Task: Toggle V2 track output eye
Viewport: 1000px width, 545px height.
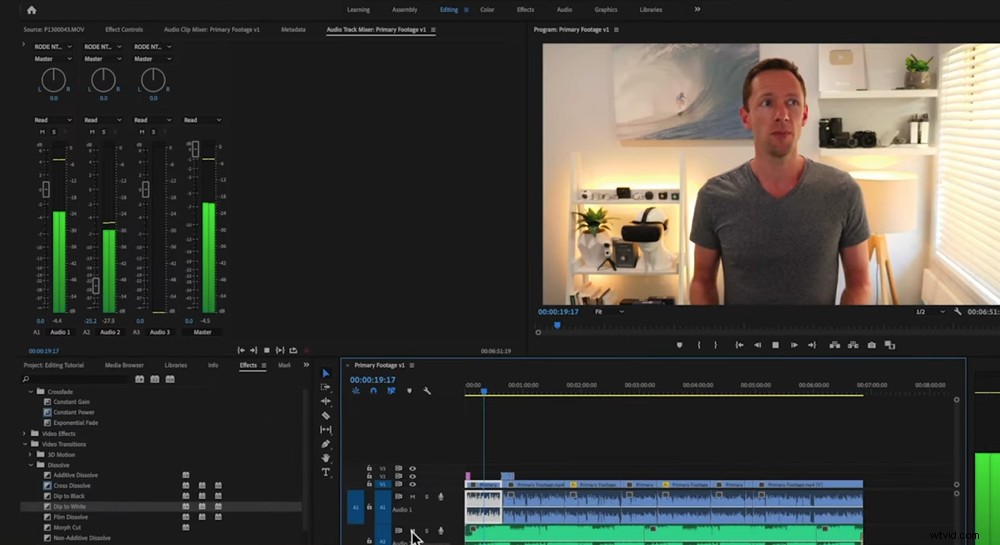Action: 413,476
